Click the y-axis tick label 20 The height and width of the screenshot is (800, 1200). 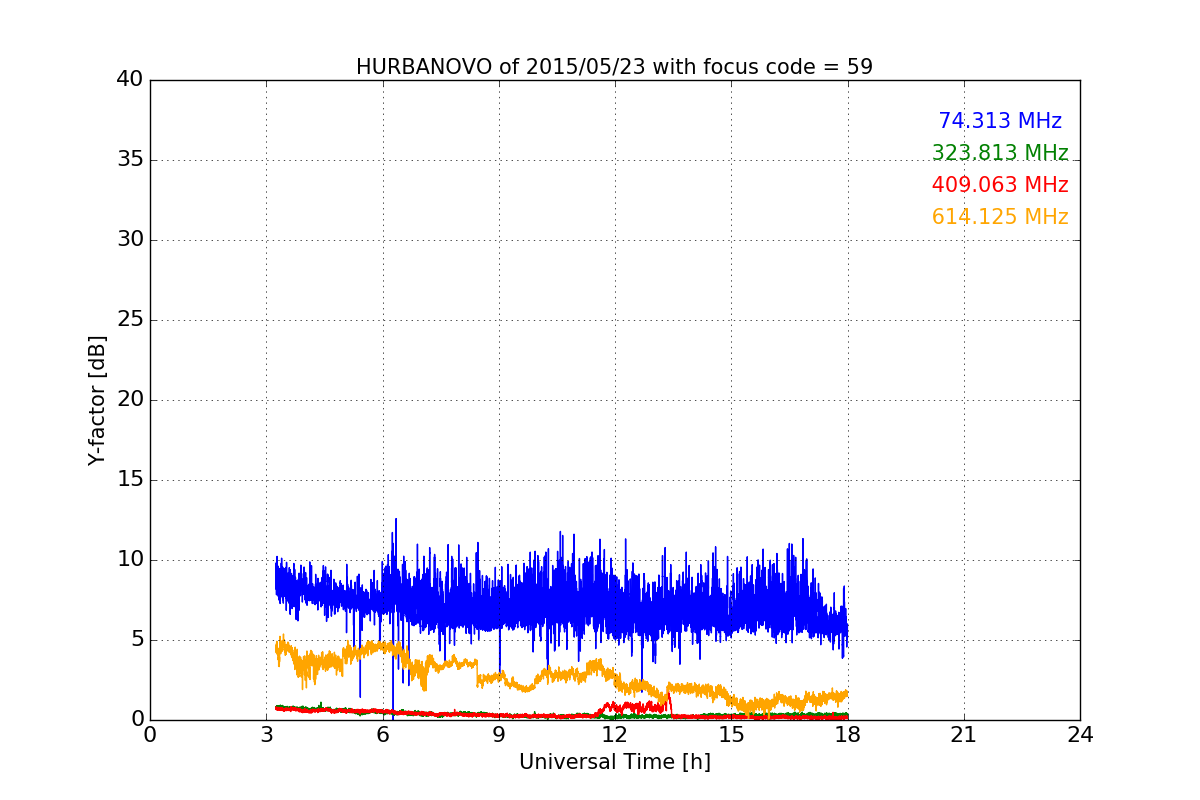[x=130, y=399]
